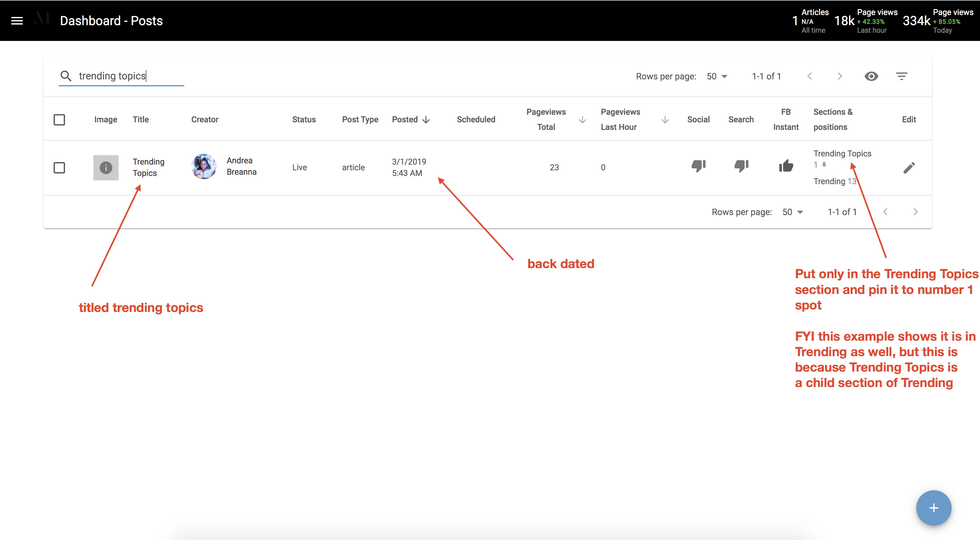Click the Social thumbs-down icon
This screenshot has height=540, width=980.
point(698,166)
